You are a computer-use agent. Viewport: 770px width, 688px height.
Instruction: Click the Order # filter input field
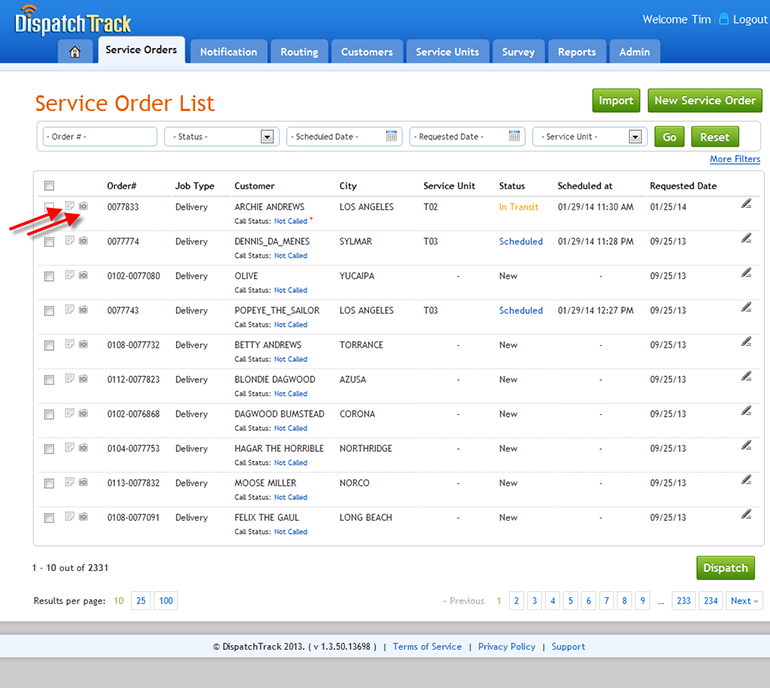[x=100, y=137]
